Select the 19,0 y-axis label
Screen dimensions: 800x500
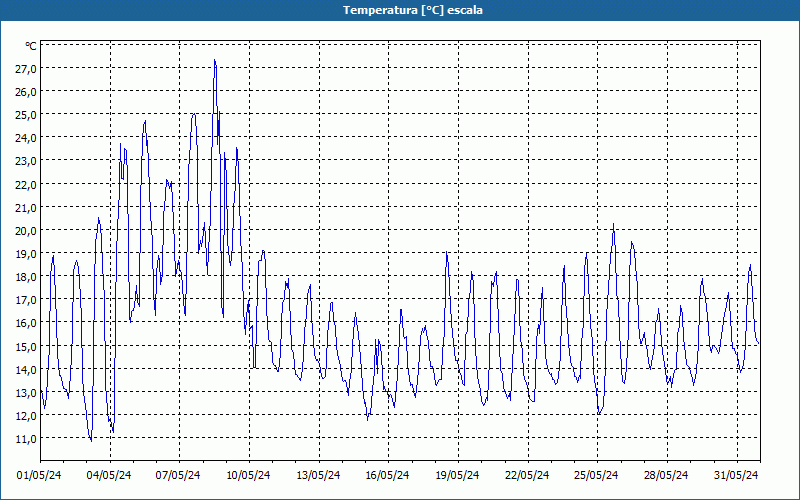click(x=26, y=254)
